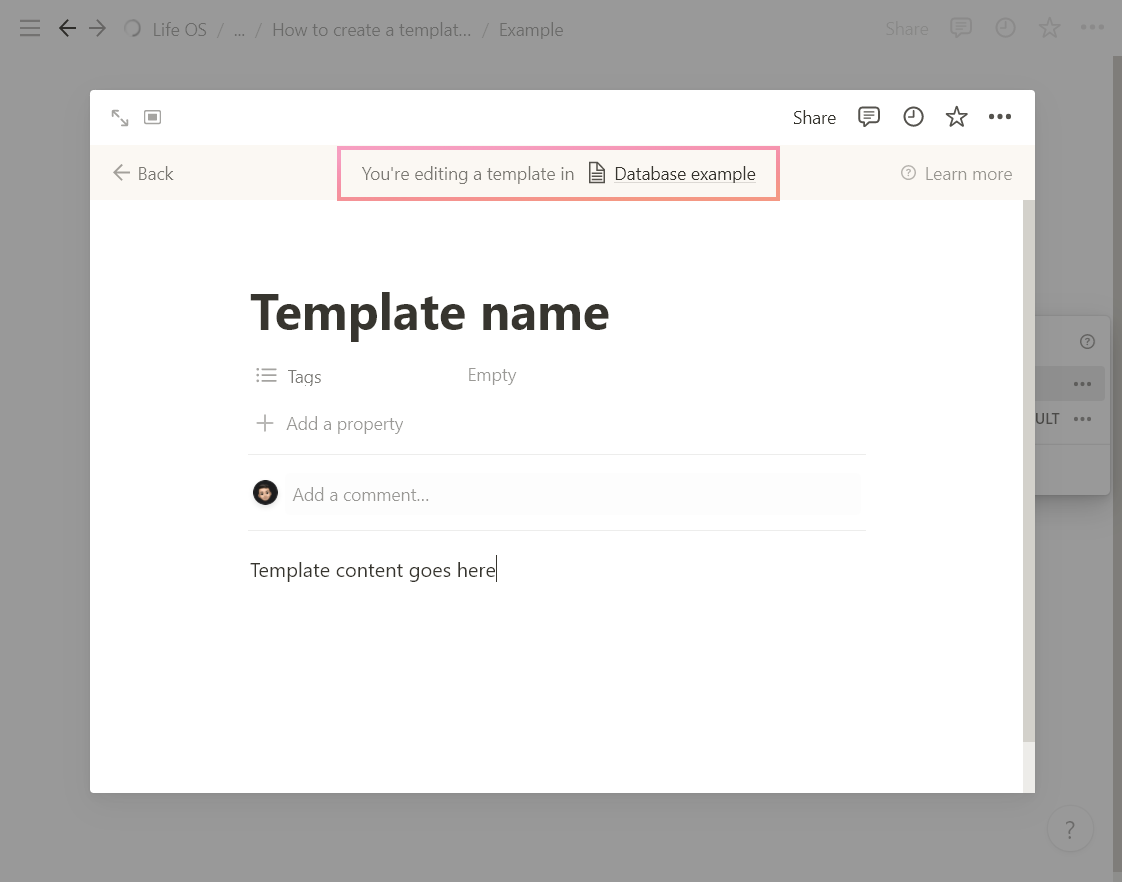The height and width of the screenshot is (882, 1122).
Task: Click Add a property
Action: point(330,424)
